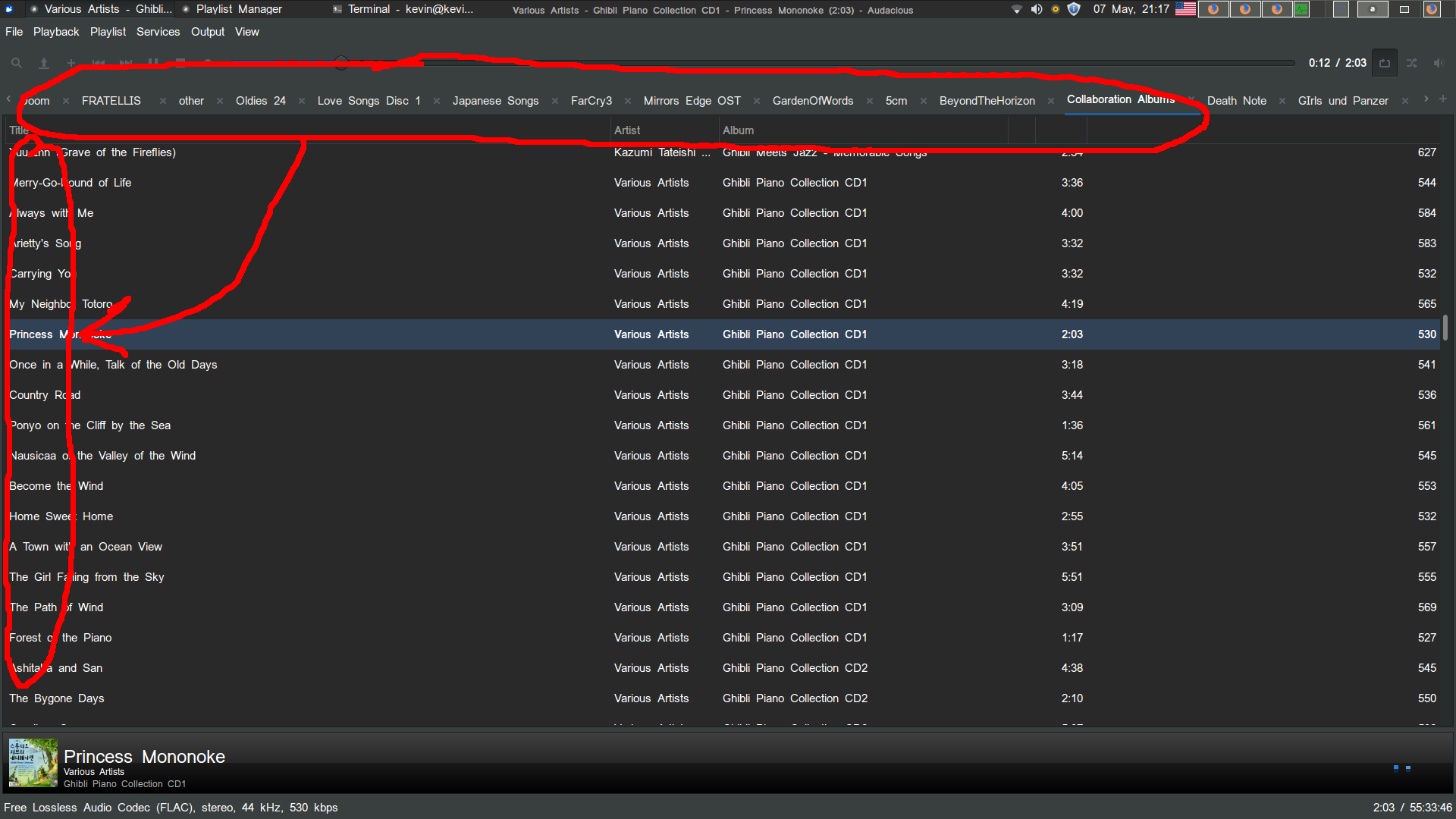Switch to Terminal window in taskbar

pos(403,9)
